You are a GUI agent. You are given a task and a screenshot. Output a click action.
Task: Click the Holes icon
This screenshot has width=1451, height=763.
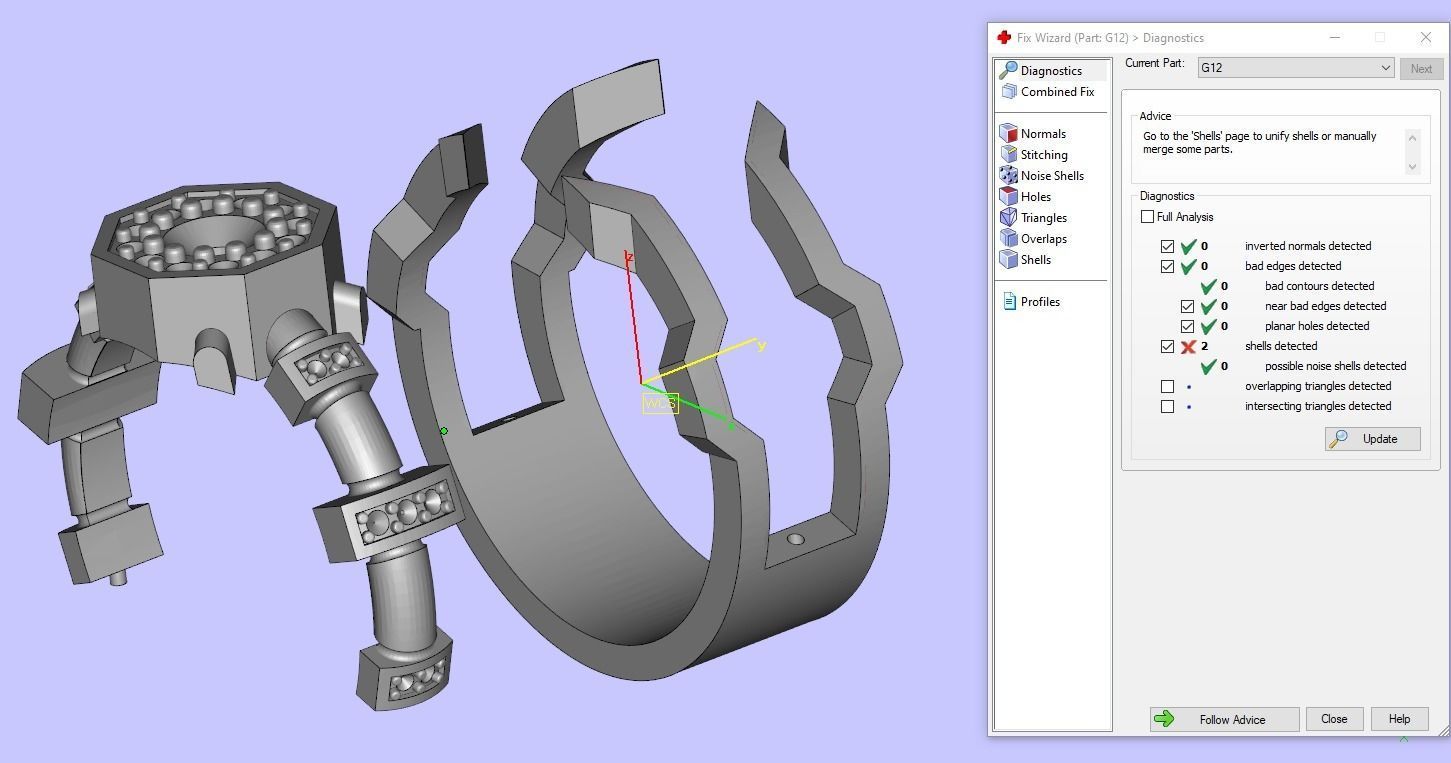point(1008,196)
